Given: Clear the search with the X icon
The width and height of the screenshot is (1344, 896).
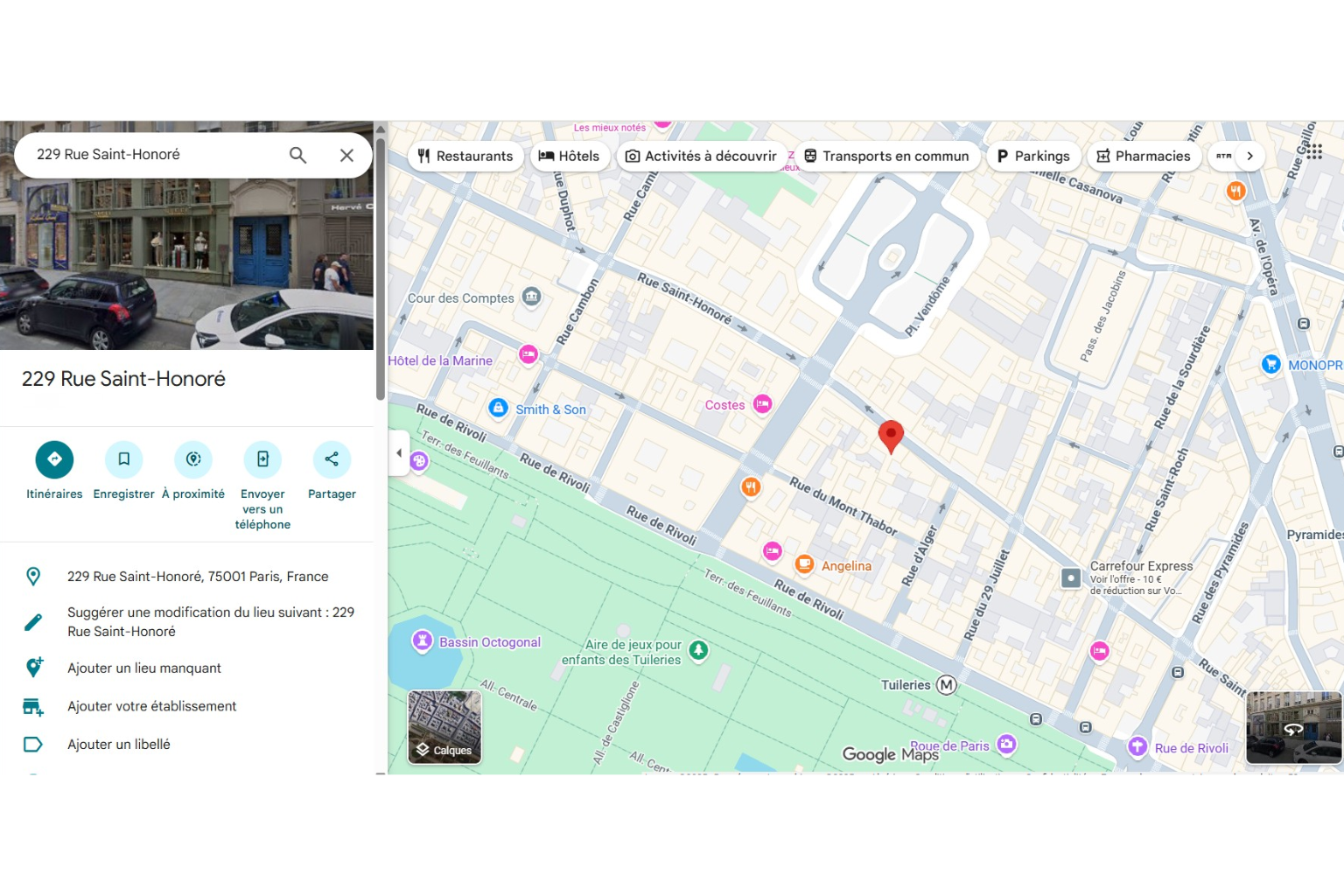Looking at the screenshot, I should (346, 155).
